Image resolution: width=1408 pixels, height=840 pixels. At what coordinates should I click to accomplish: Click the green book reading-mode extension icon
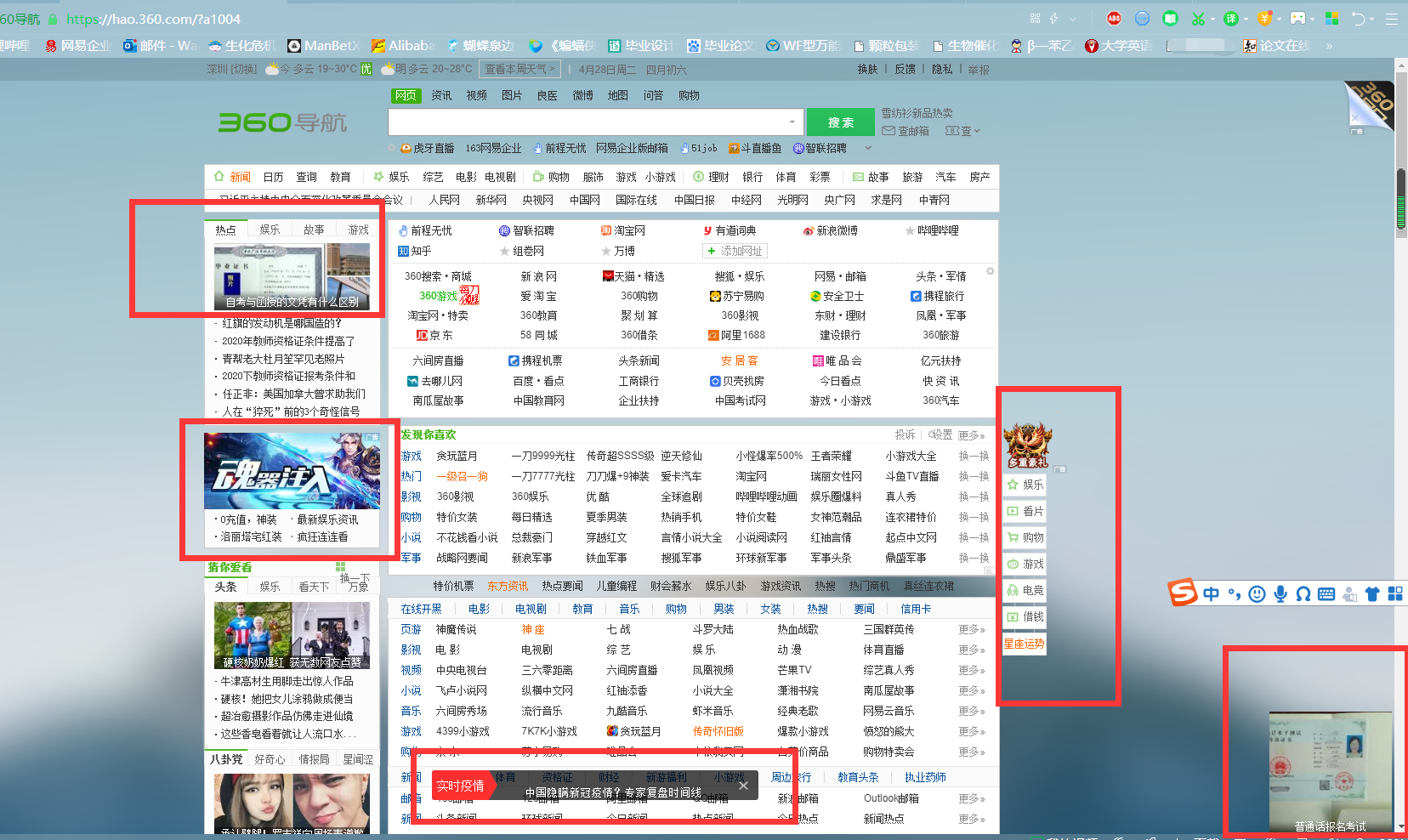1171,19
